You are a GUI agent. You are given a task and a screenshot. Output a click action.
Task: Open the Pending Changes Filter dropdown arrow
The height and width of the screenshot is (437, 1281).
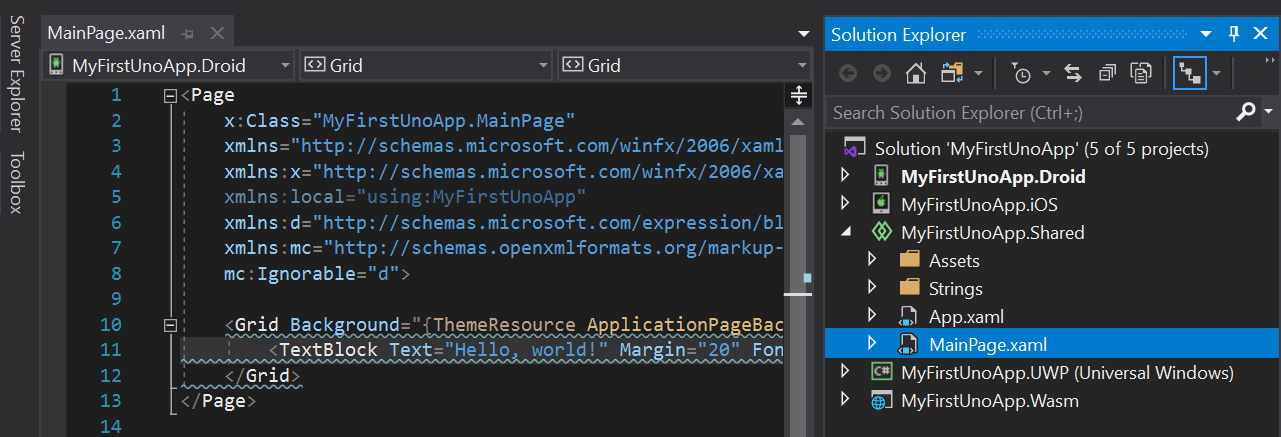click(x=1046, y=73)
